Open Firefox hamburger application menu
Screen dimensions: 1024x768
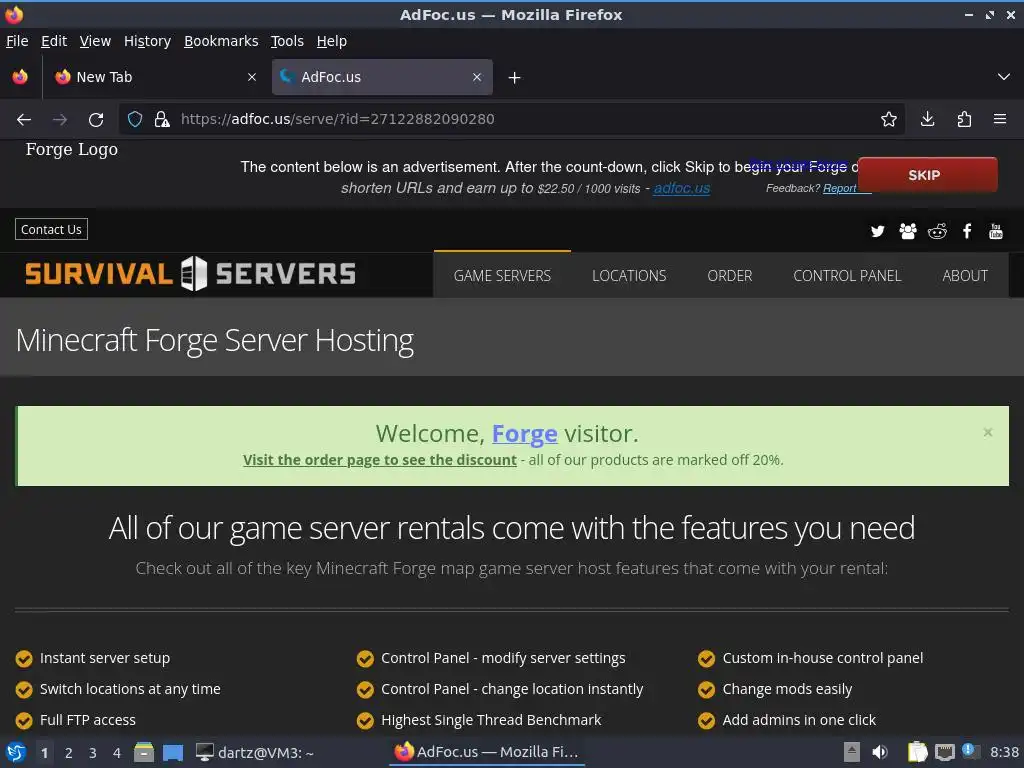(999, 119)
